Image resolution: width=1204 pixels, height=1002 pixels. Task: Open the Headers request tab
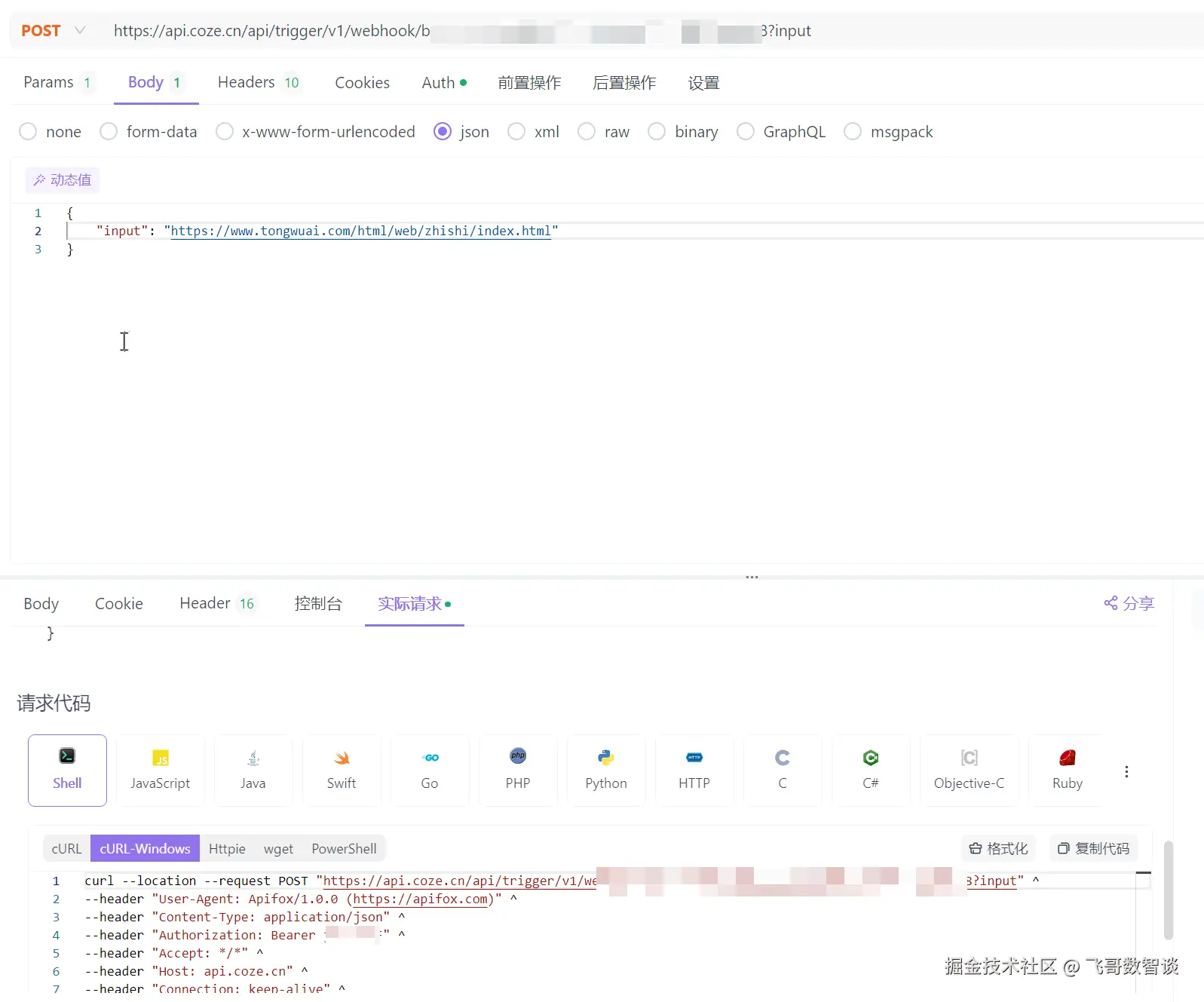259,82
